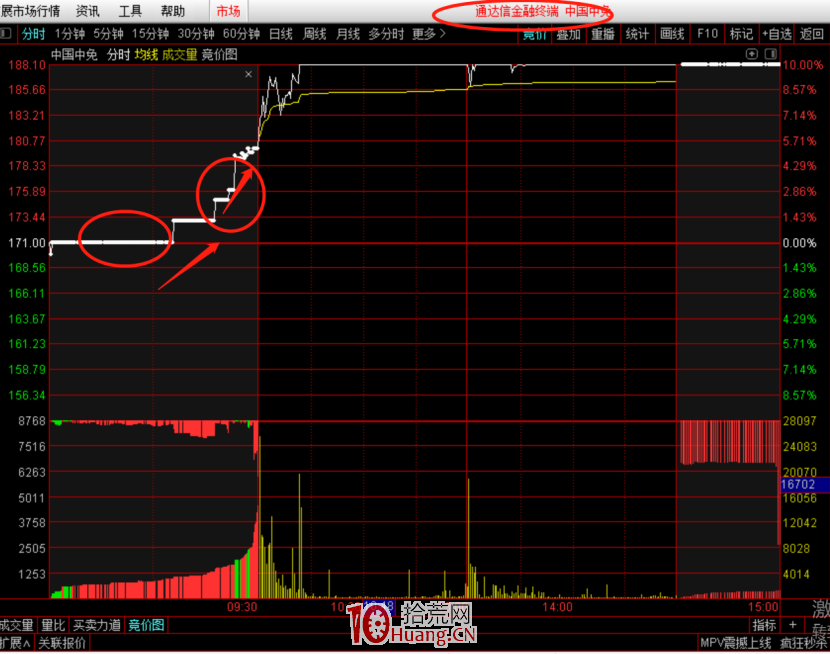The image size is (830, 654).
Task: Open the 多分时 multi-timeshare selector
Action: click(386, 34)
